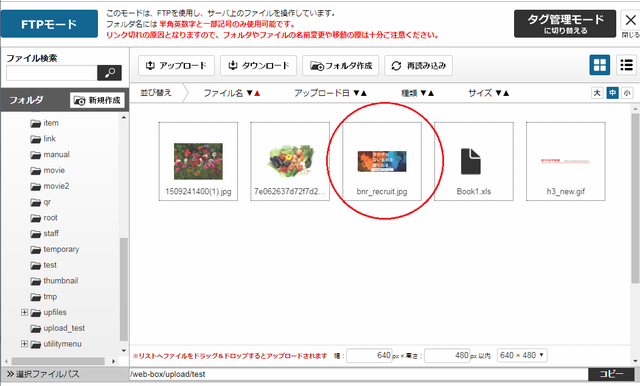Screen dimensions: 640x386
Task: Select the Book1.xls file icon
Action: [474, 161]
